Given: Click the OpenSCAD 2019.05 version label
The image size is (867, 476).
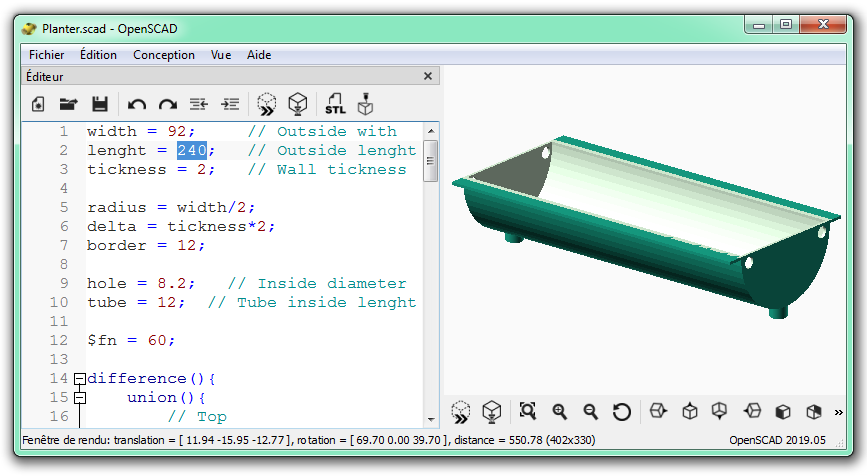Looking at the screenshot, I should [777, 440].
